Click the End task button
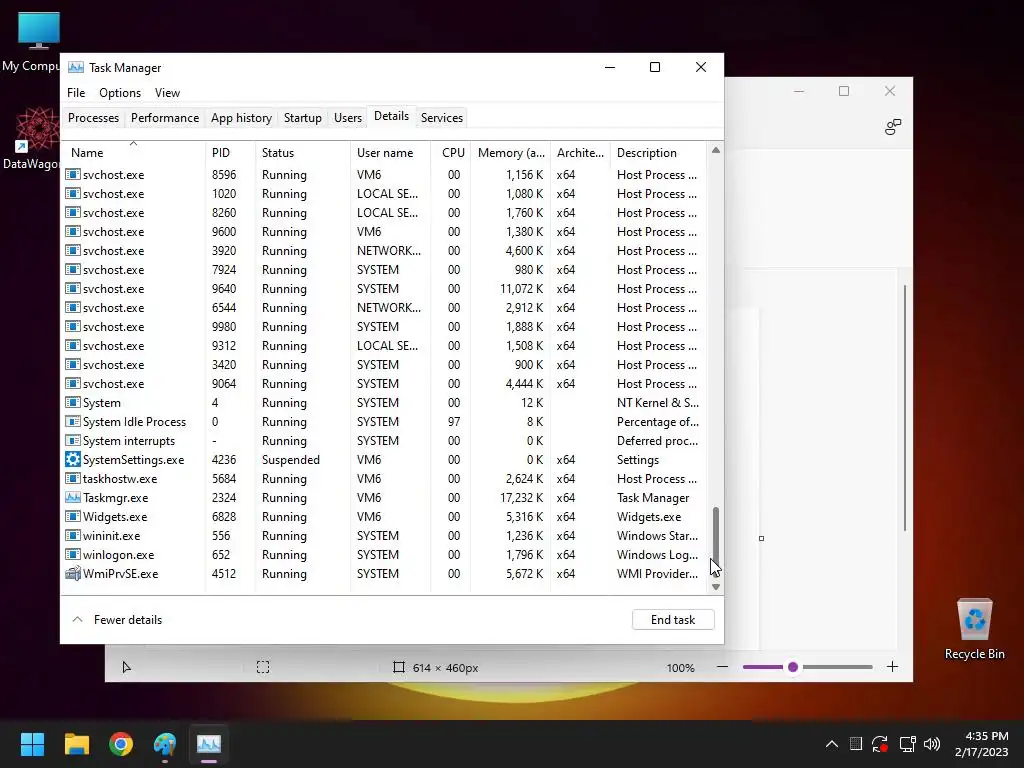This screenshot has width=1024, height=768. pos(673,620)
